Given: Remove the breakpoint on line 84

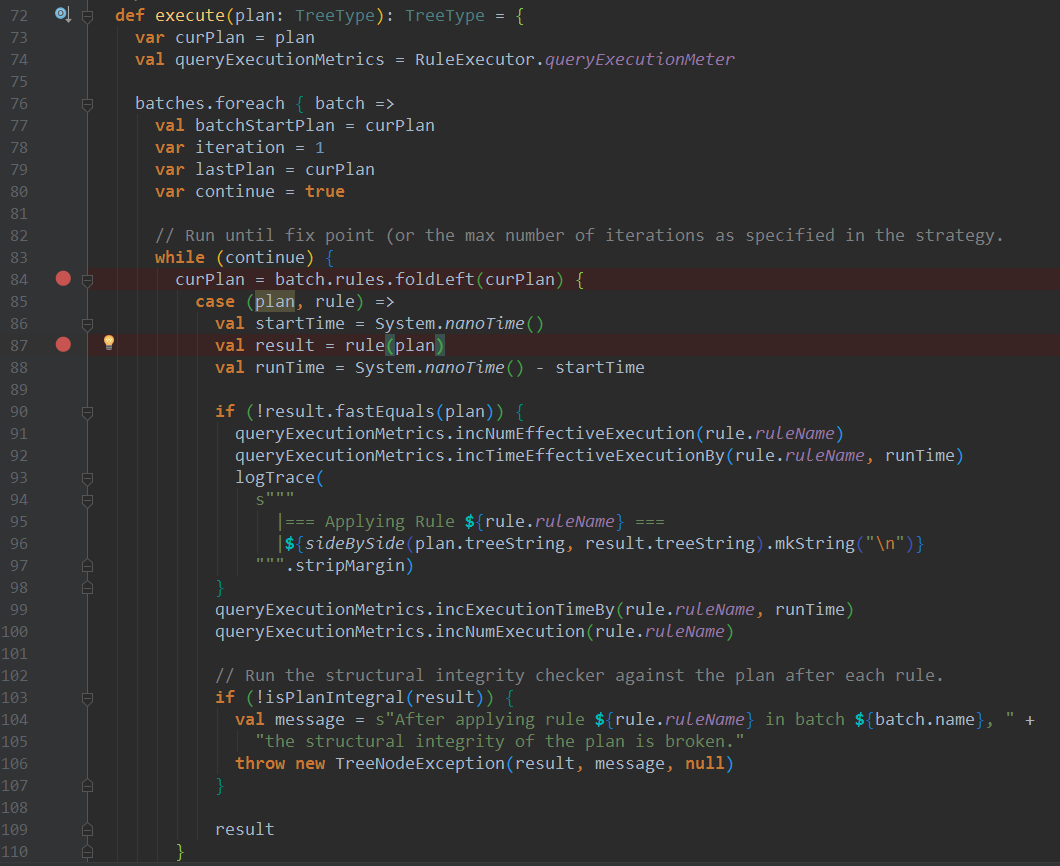Looking at the screenshot, I should [63, 279].
